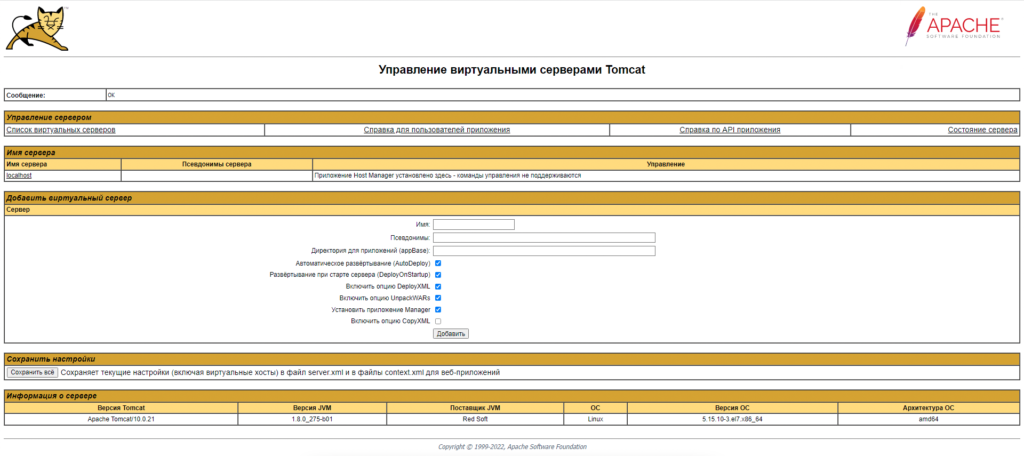The height and width of the screenshot is (456, 1024).
Task: Click the Имя сервера column header
Action: point(63,164)
